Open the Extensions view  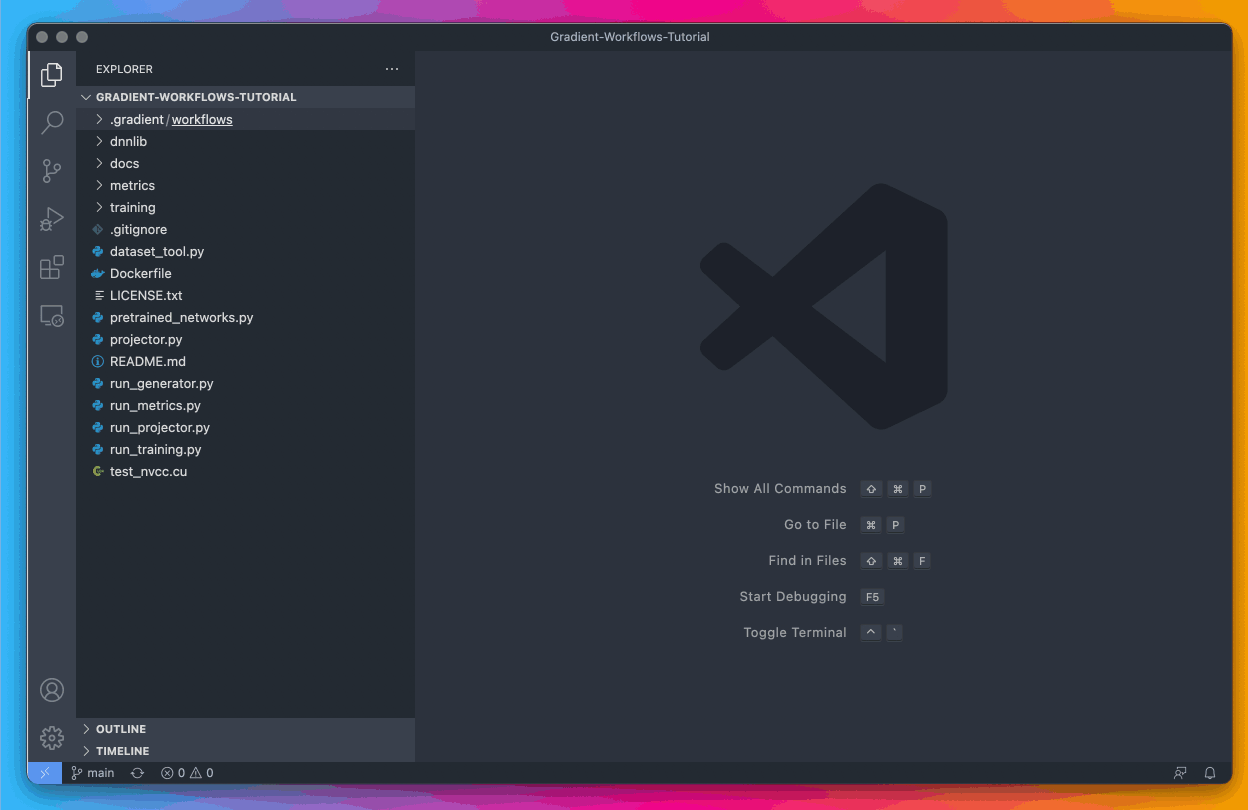coord(52,267)
